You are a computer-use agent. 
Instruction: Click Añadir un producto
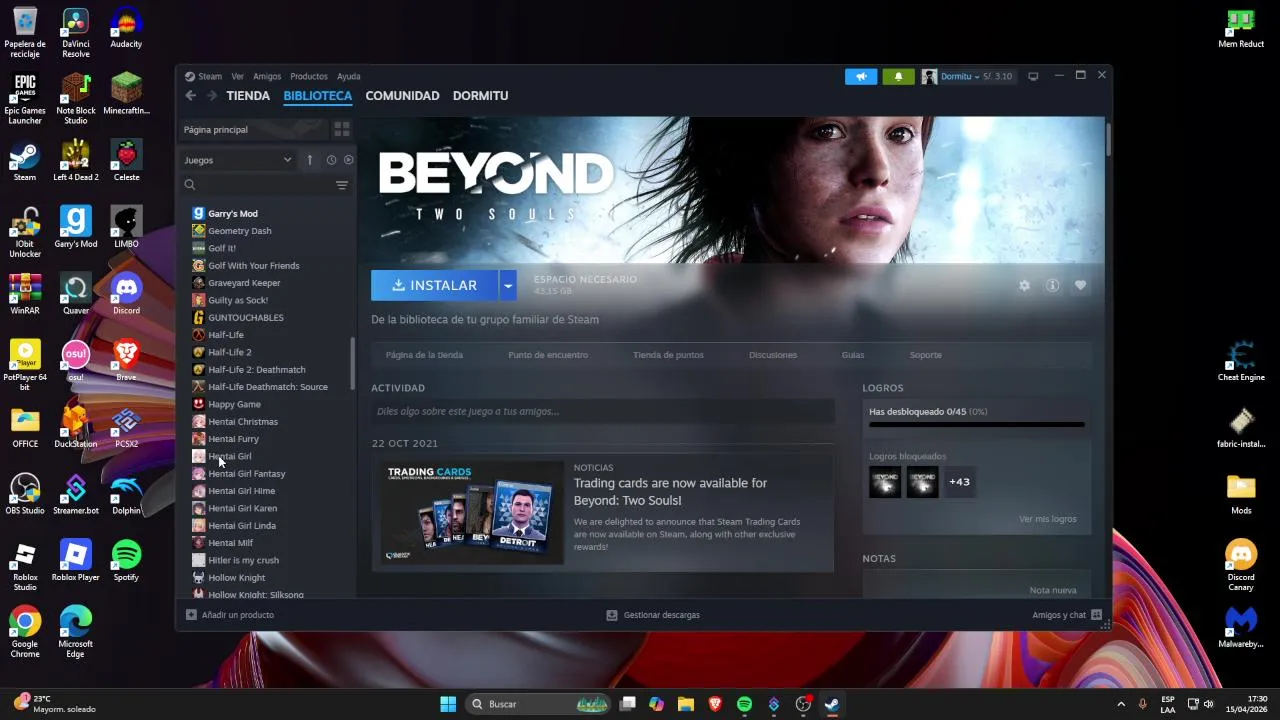coord(230,615)
